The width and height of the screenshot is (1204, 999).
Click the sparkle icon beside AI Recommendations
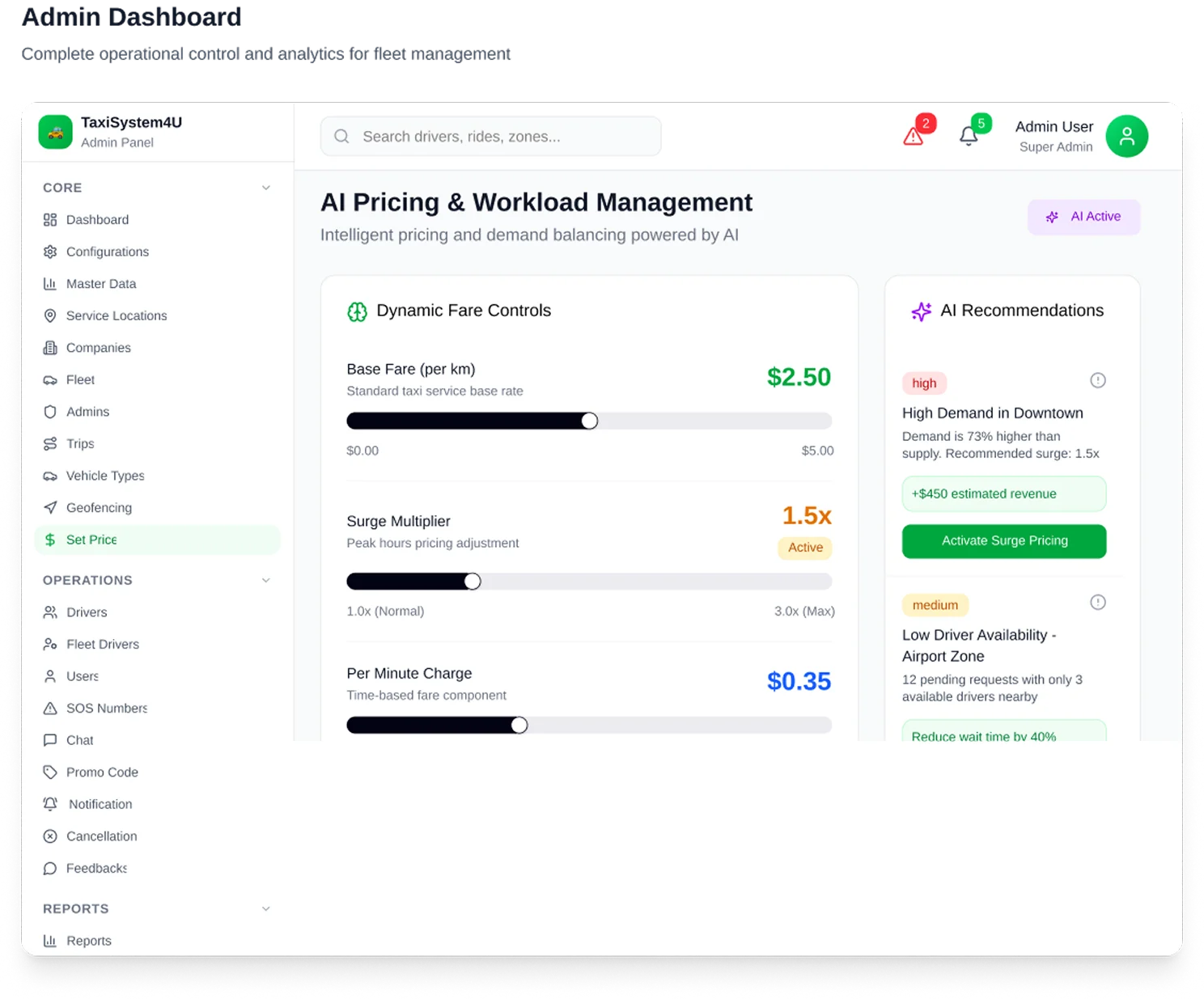[921, 311]
